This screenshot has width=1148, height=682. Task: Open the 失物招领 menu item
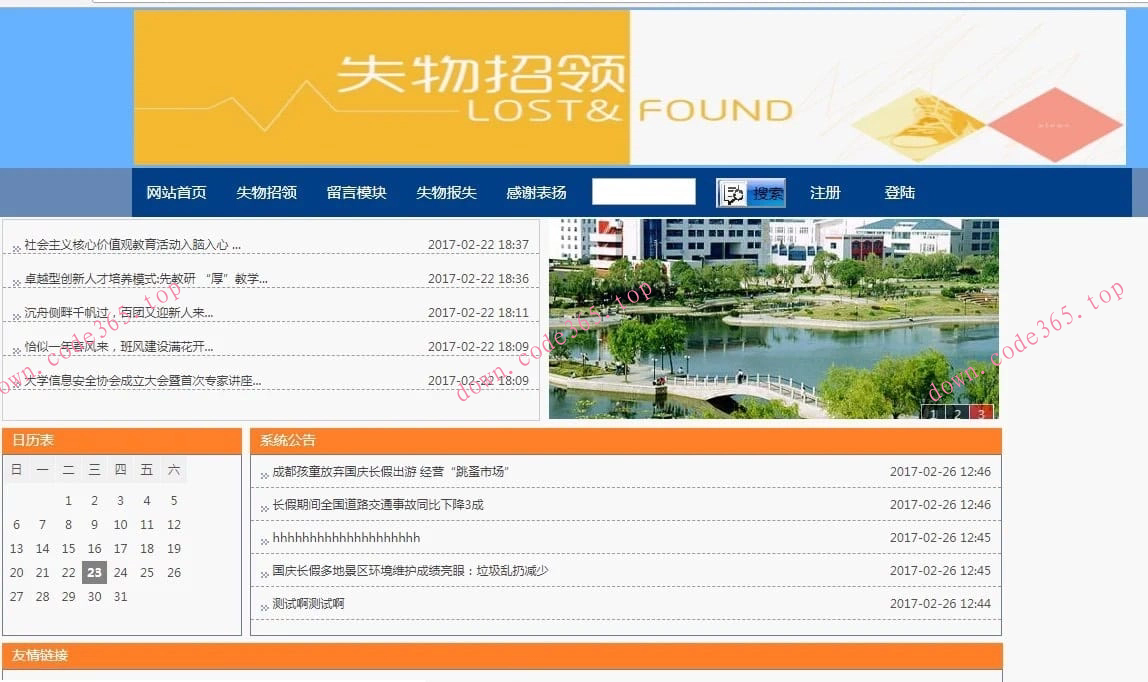pyautogui.click(x=266, y=191)
